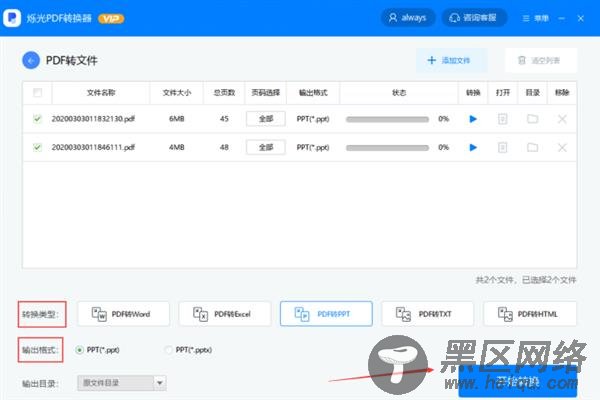Start conversion play icon for 20200303011846111.pdf
Viewport: 600px width, 400px height.
tap(473, 147)
